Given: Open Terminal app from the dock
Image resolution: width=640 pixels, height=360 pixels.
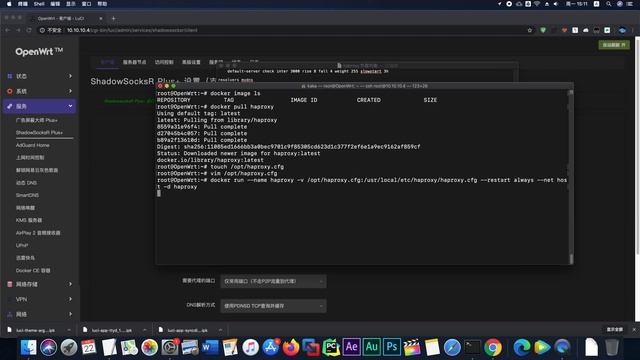Looking at the screenshot, I should [473, 348].
